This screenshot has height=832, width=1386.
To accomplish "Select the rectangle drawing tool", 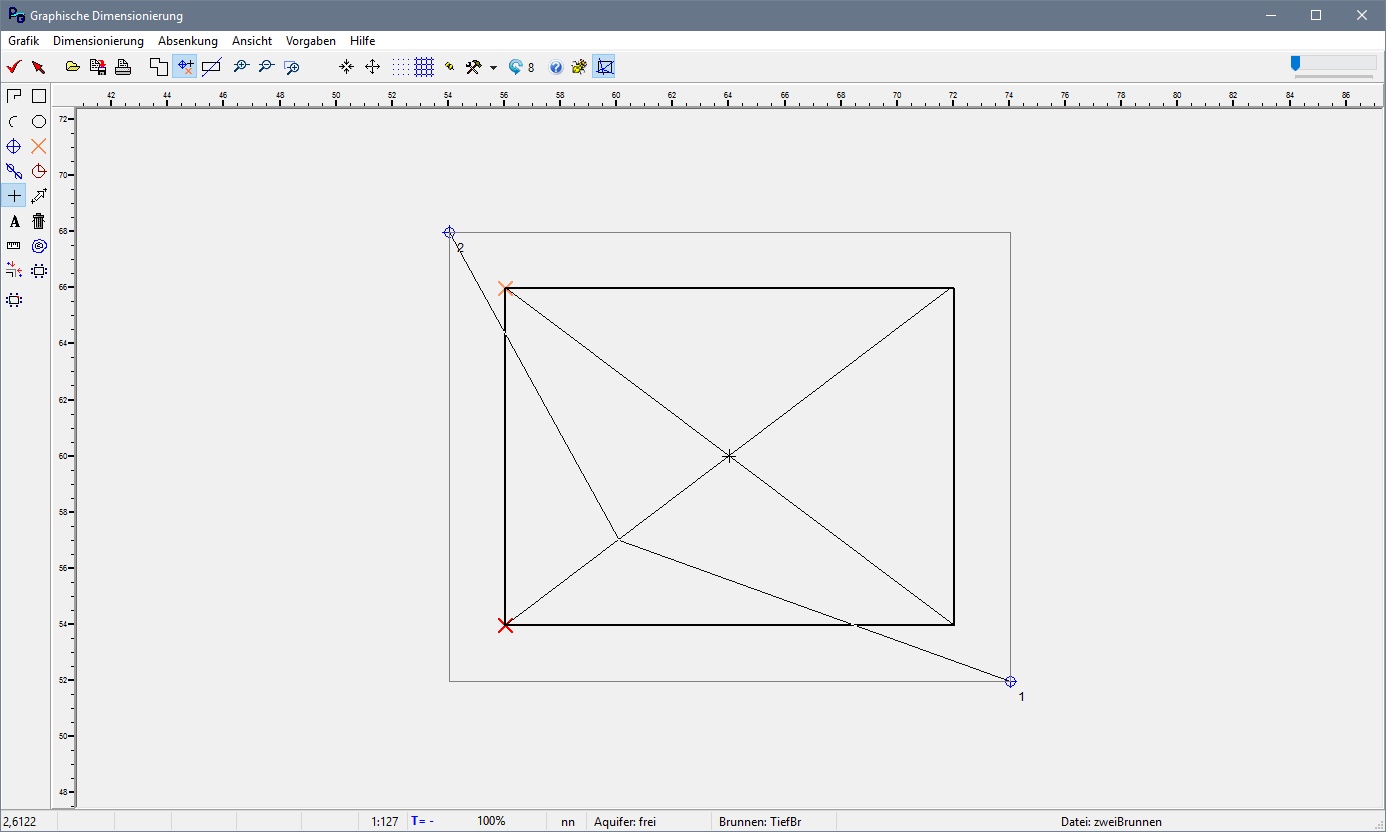I will coord(38,96).
